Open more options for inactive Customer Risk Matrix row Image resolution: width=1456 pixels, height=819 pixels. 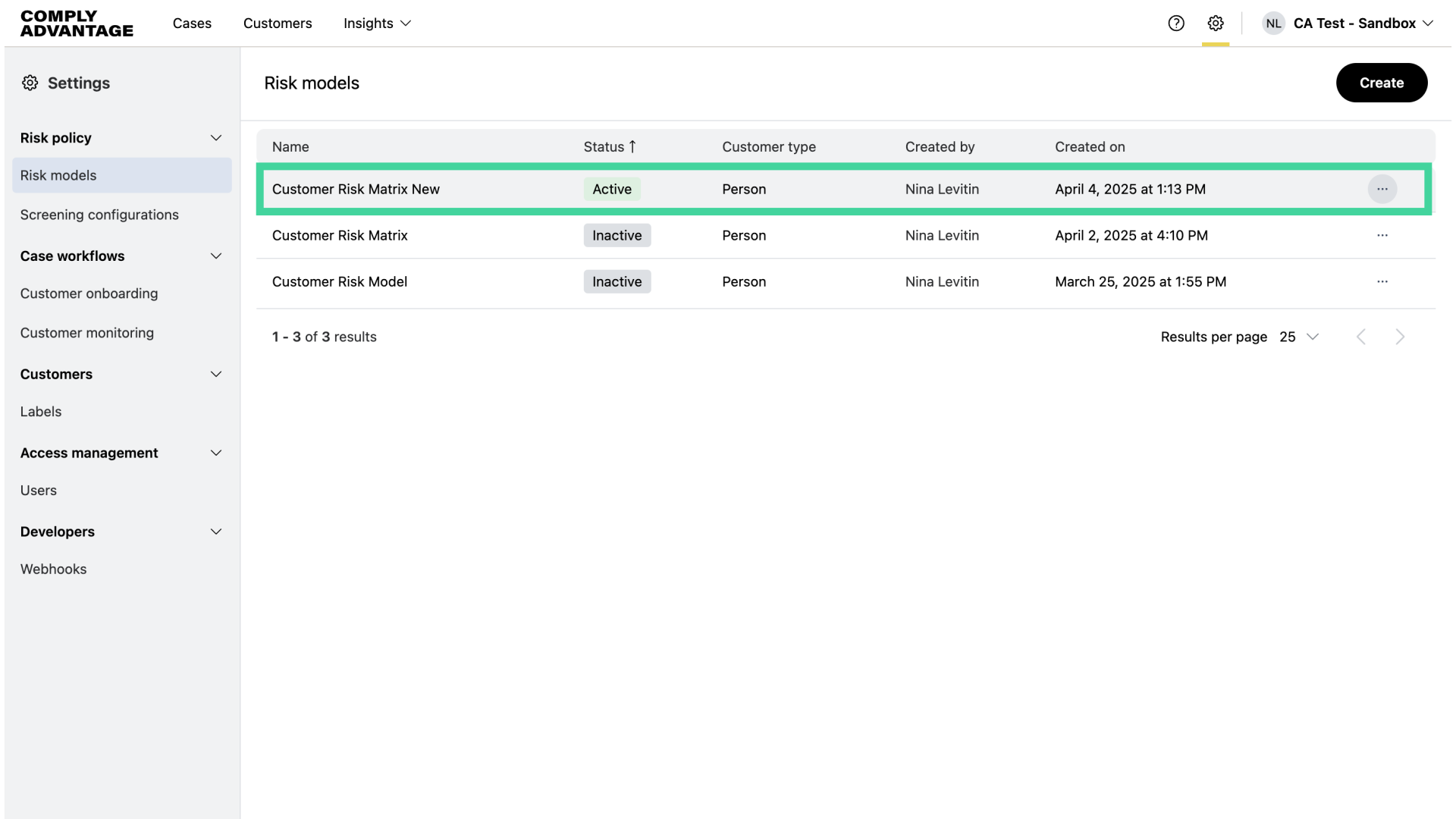click(x=1382, y=236)
